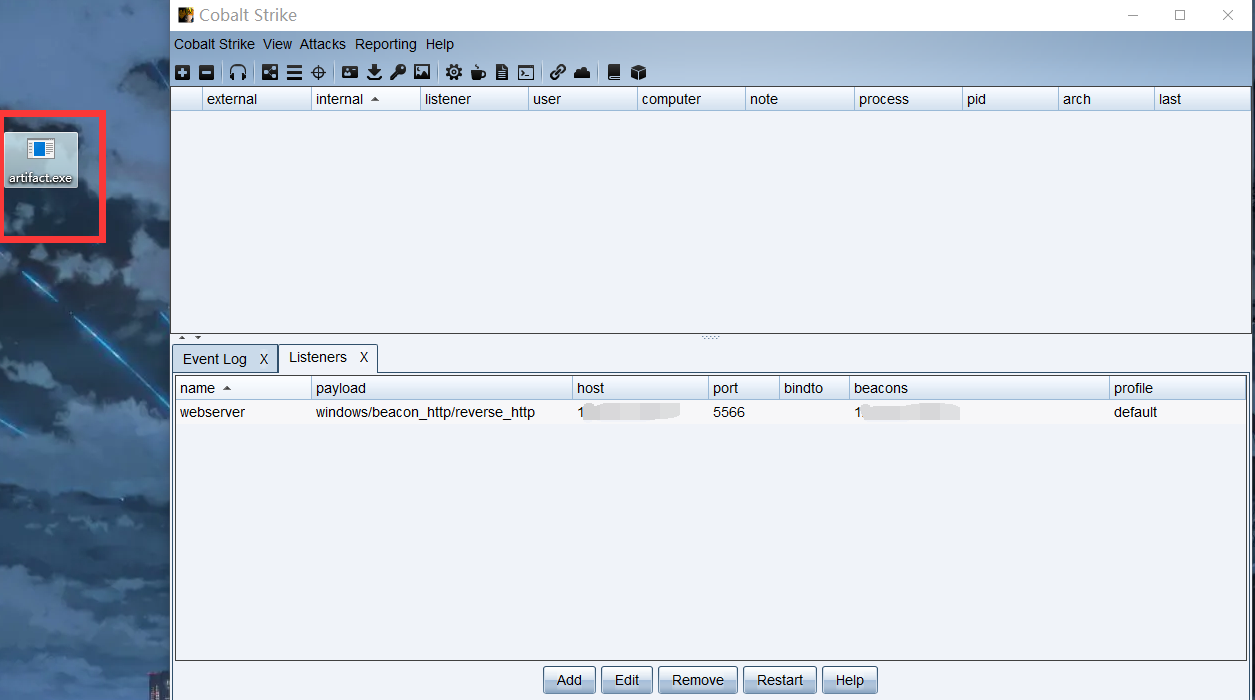
Task: Sort beacons by last column header
Action: (1202, 99)
